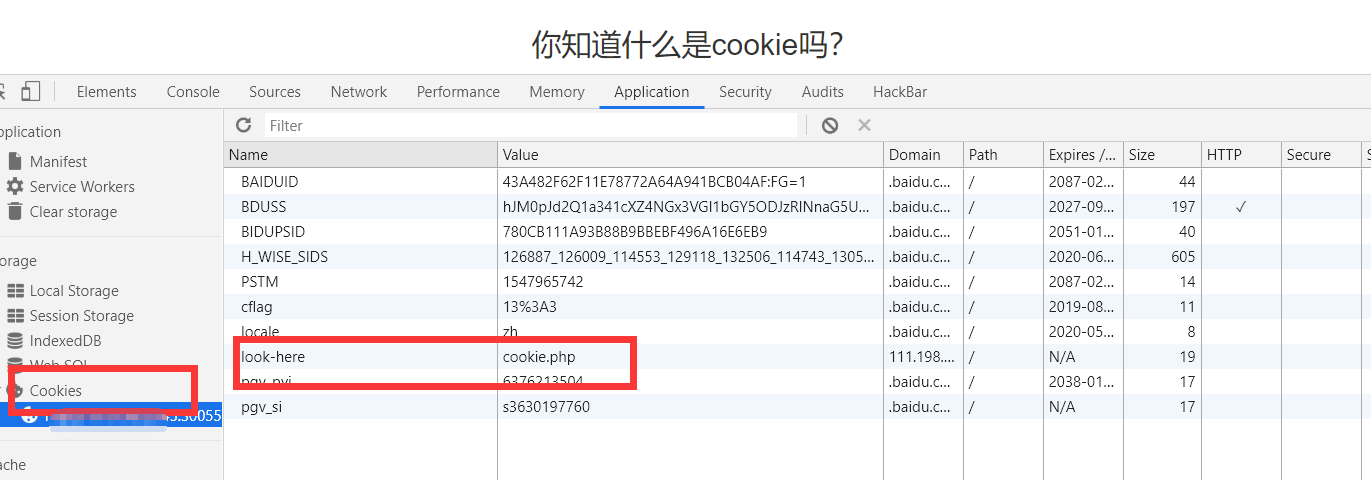The width and height of the screenshot is (1371, 480).
Task: Open Manifest from the sidebar
Action: (x=58, y=161)
